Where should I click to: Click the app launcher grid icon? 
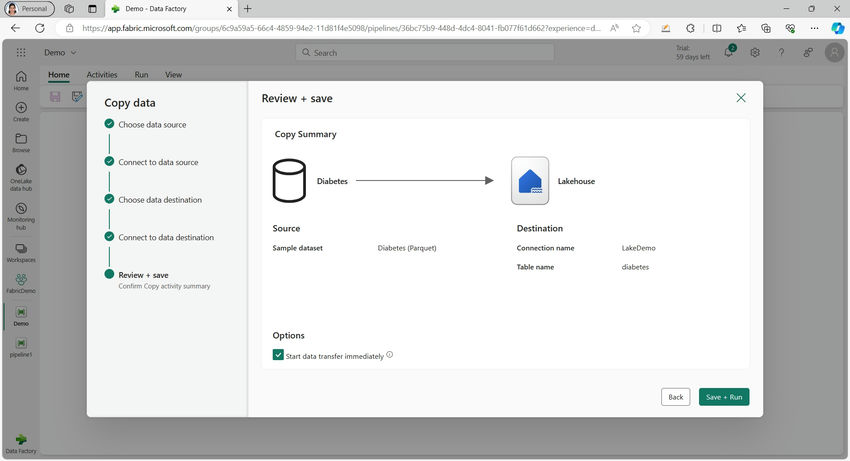point(21,52)
